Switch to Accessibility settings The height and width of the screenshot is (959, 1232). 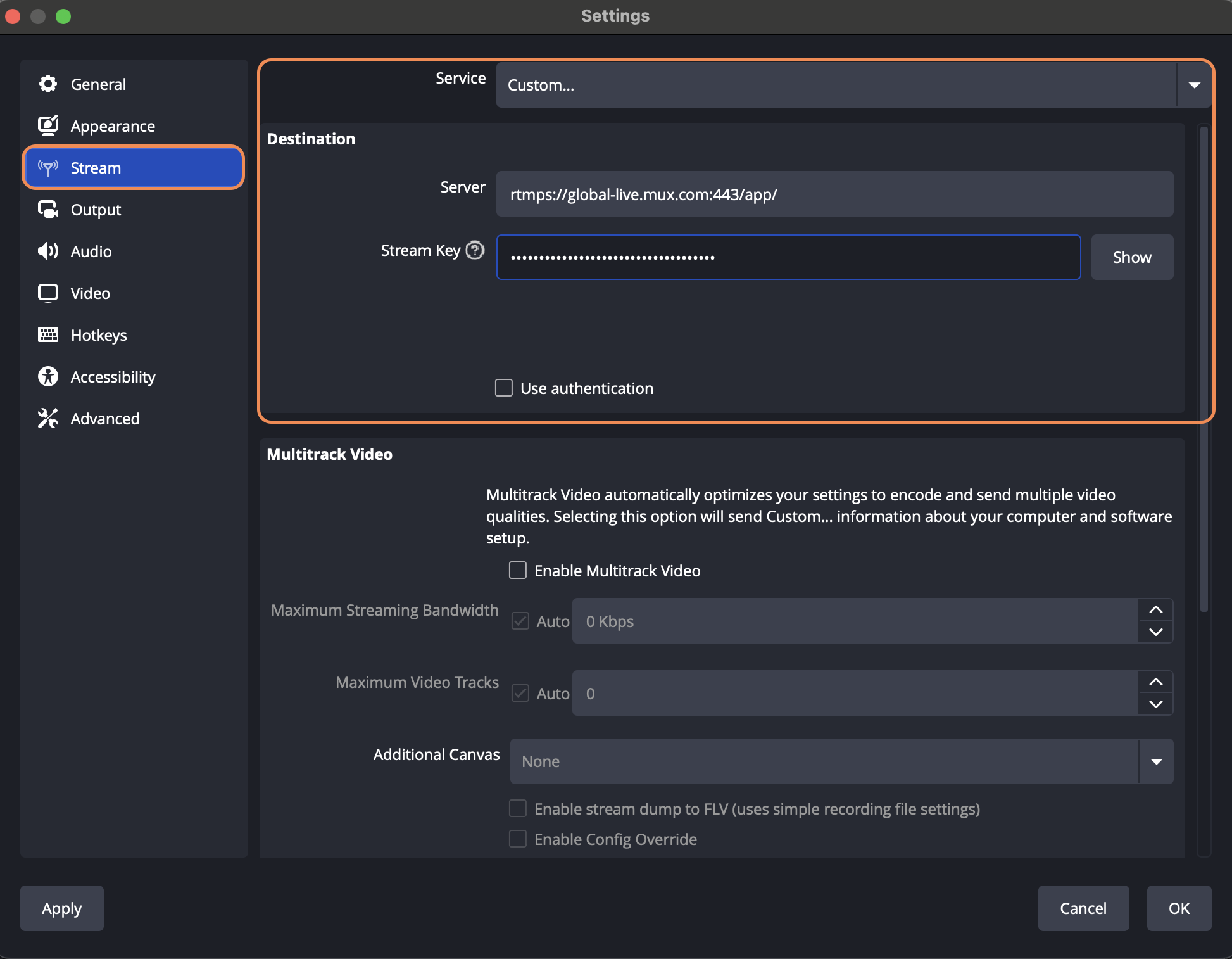click(x=134, y=377)
